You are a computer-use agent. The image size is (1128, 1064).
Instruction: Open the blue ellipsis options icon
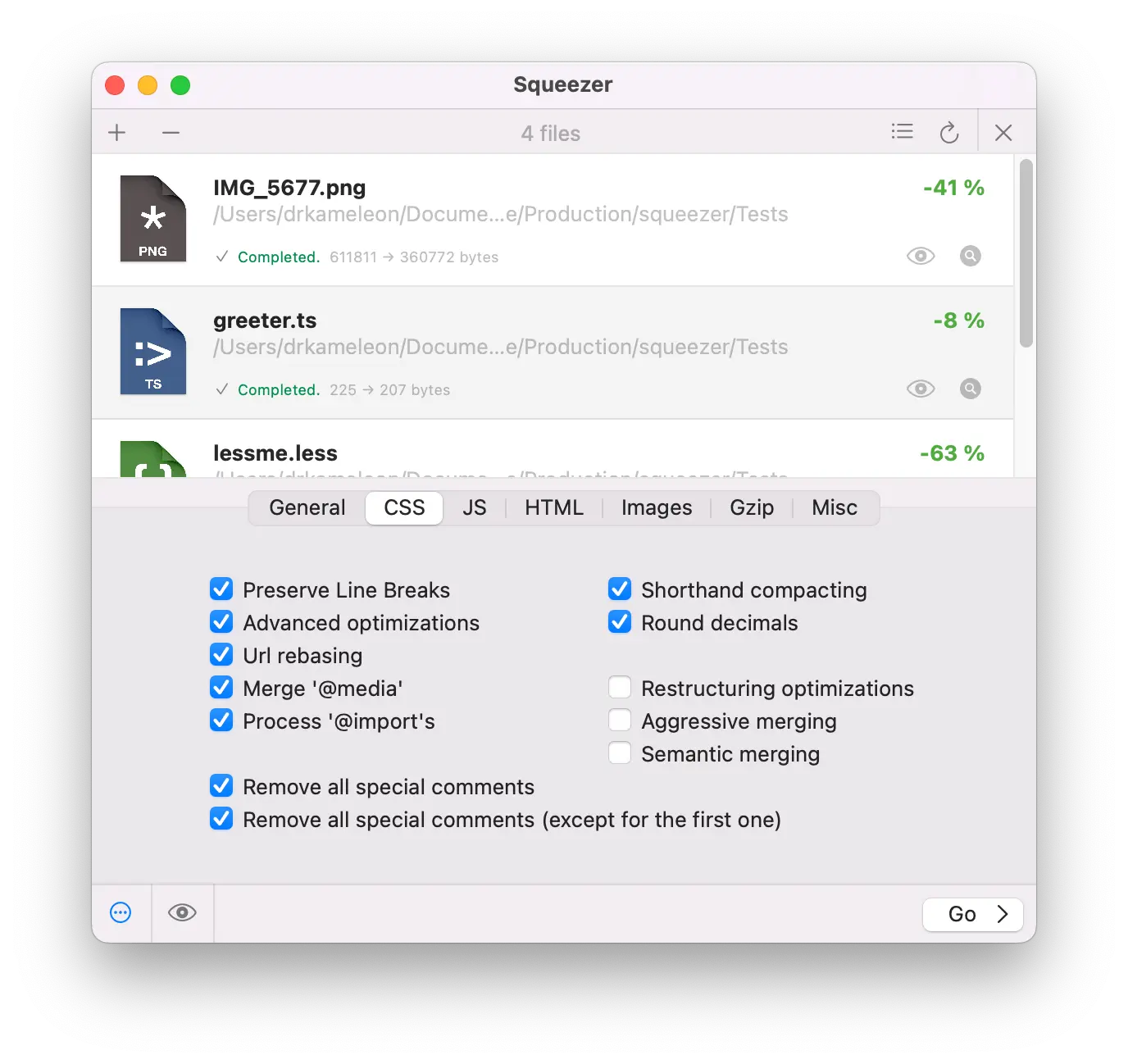click(121, 912)
